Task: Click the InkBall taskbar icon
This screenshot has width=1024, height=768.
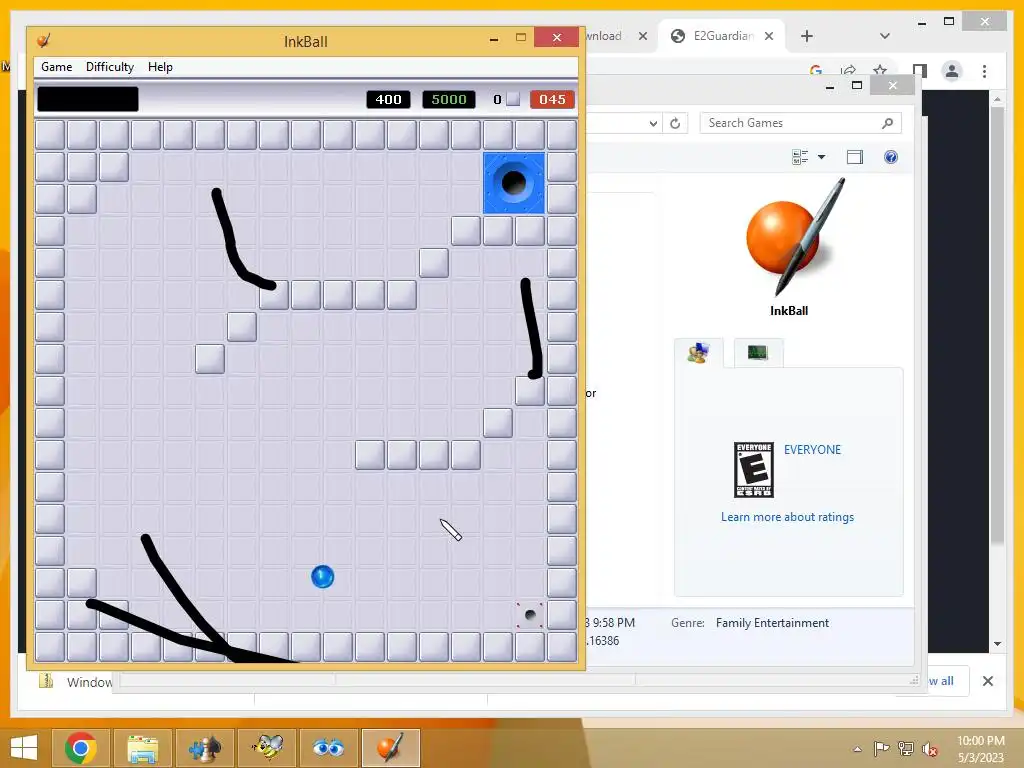Action: pos(391,747)
